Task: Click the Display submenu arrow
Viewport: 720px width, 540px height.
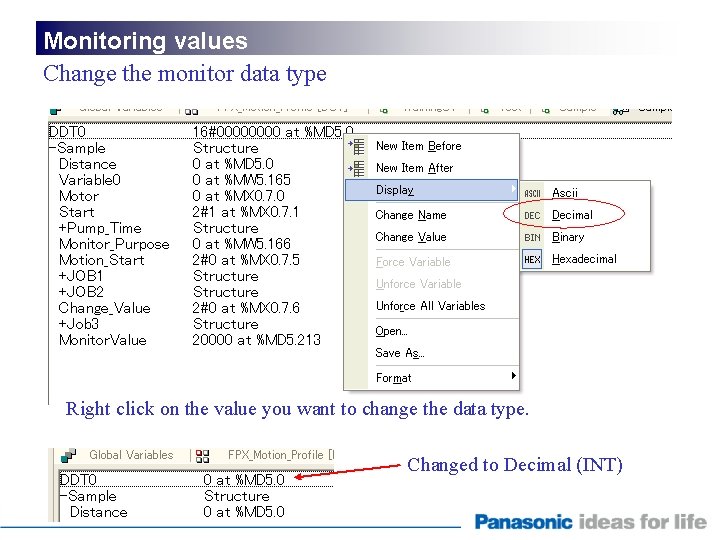Action: 513,188
